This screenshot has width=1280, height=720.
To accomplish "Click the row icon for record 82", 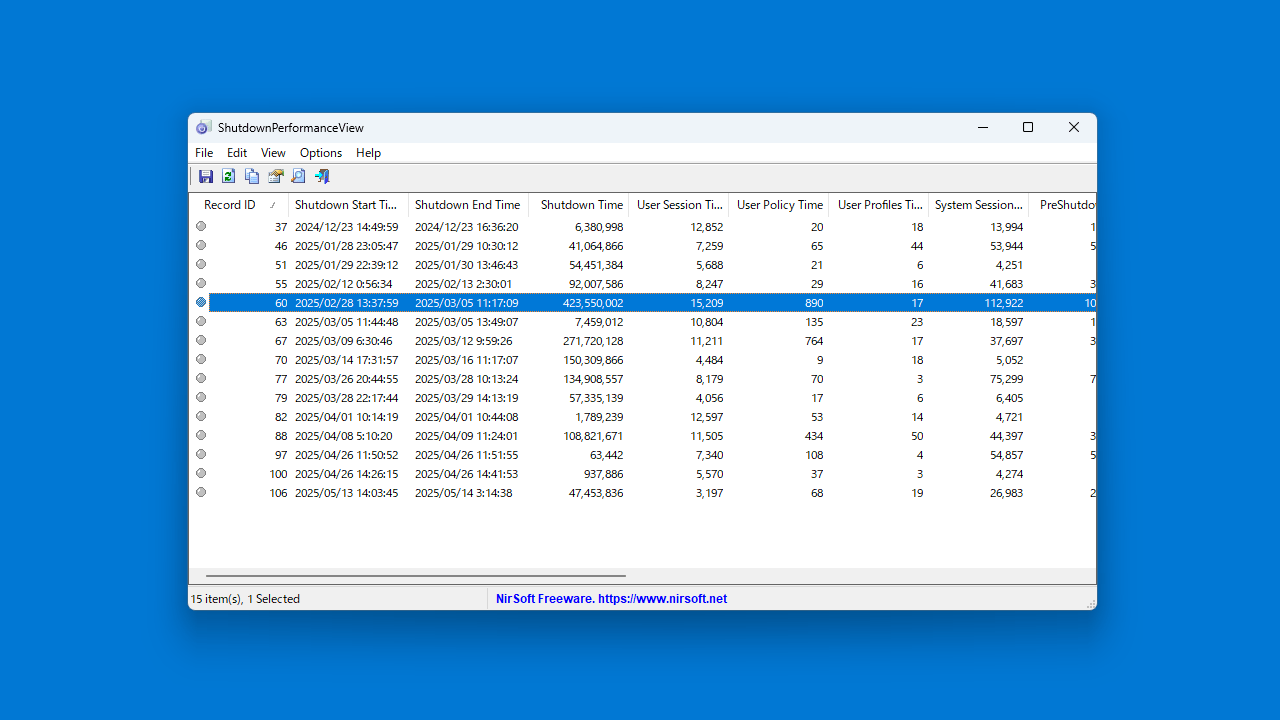I will tap(201, 416).
